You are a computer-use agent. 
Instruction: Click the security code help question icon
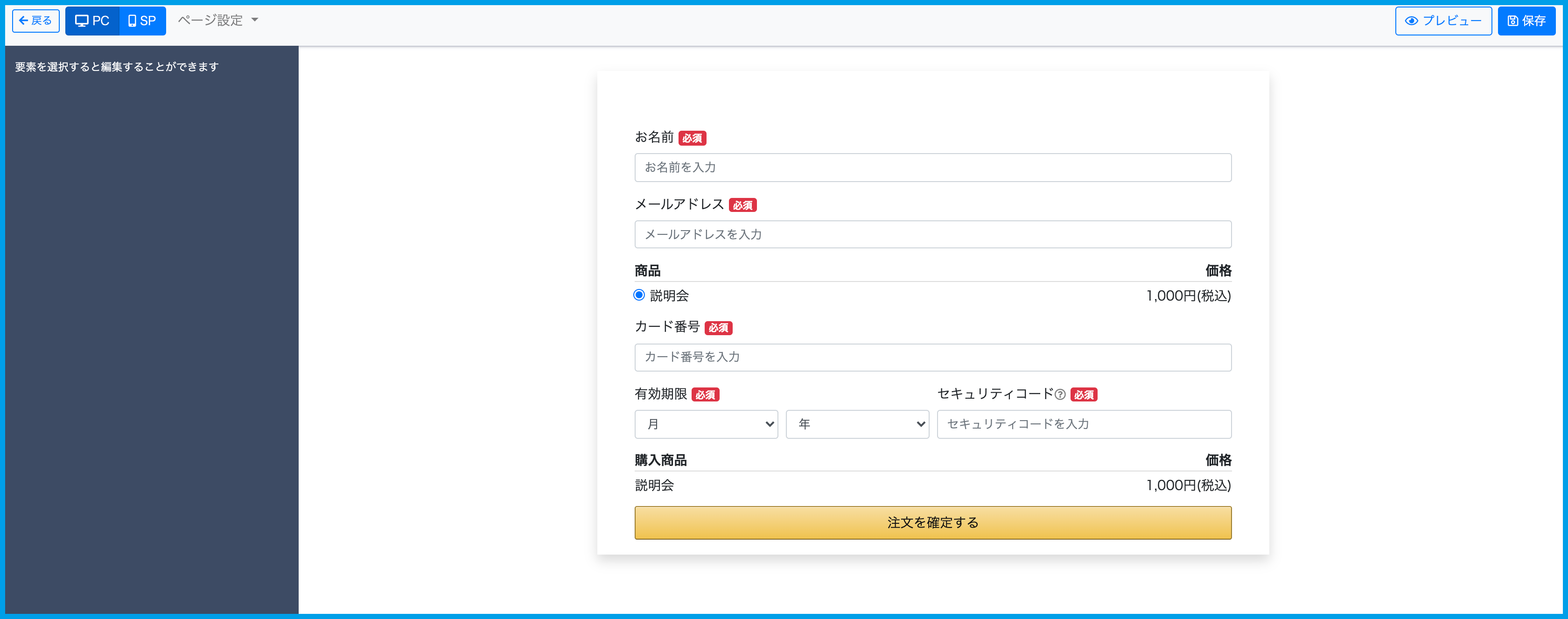coord(1060,394)
